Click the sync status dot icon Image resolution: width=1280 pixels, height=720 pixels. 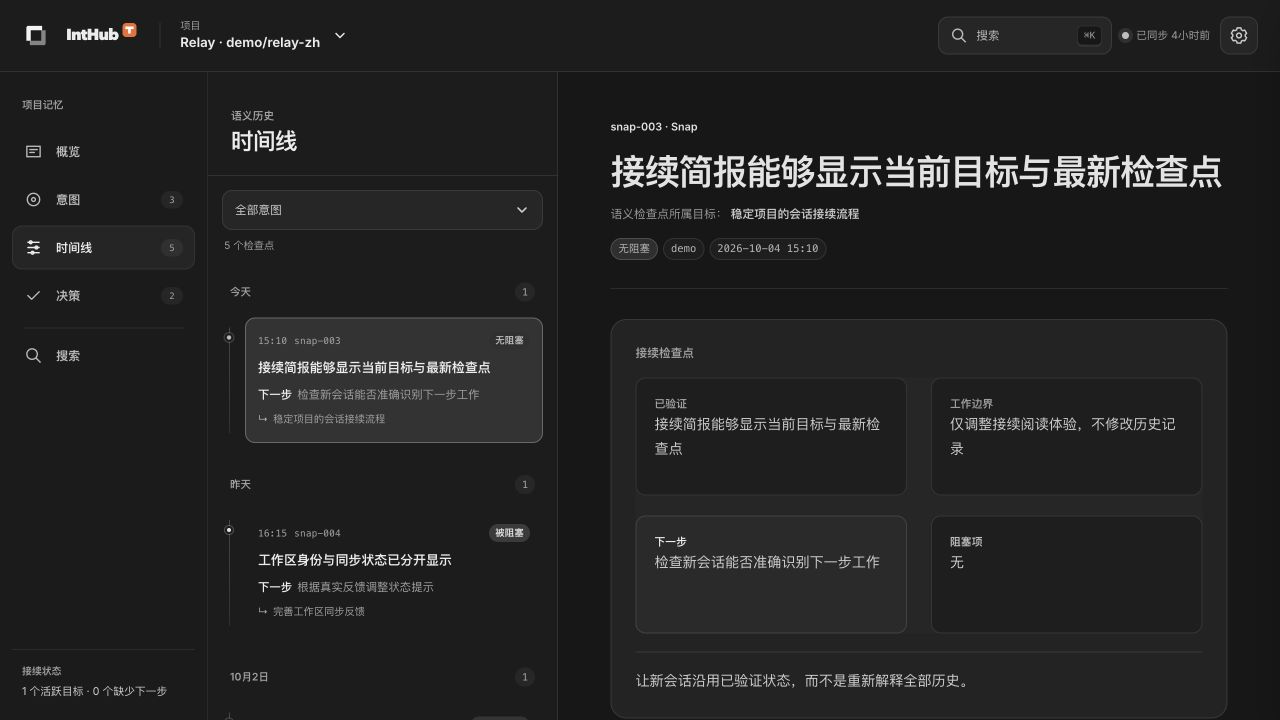pyautogui.click(x=1125, y=35)
